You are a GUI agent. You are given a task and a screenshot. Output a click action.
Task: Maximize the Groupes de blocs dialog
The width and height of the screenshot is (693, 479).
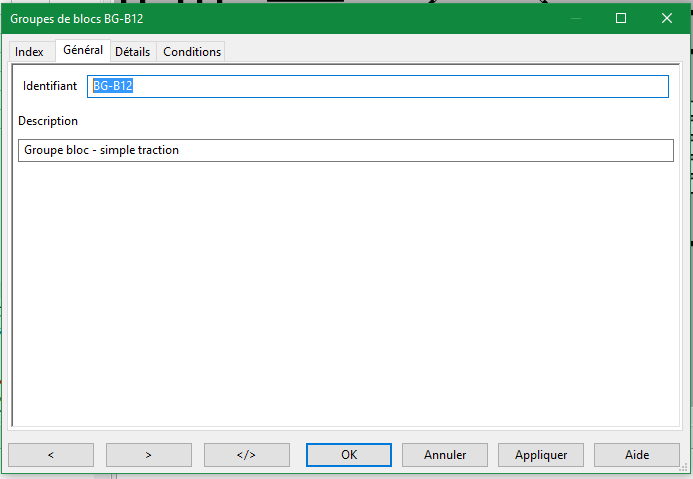click(x=621, y=18)
